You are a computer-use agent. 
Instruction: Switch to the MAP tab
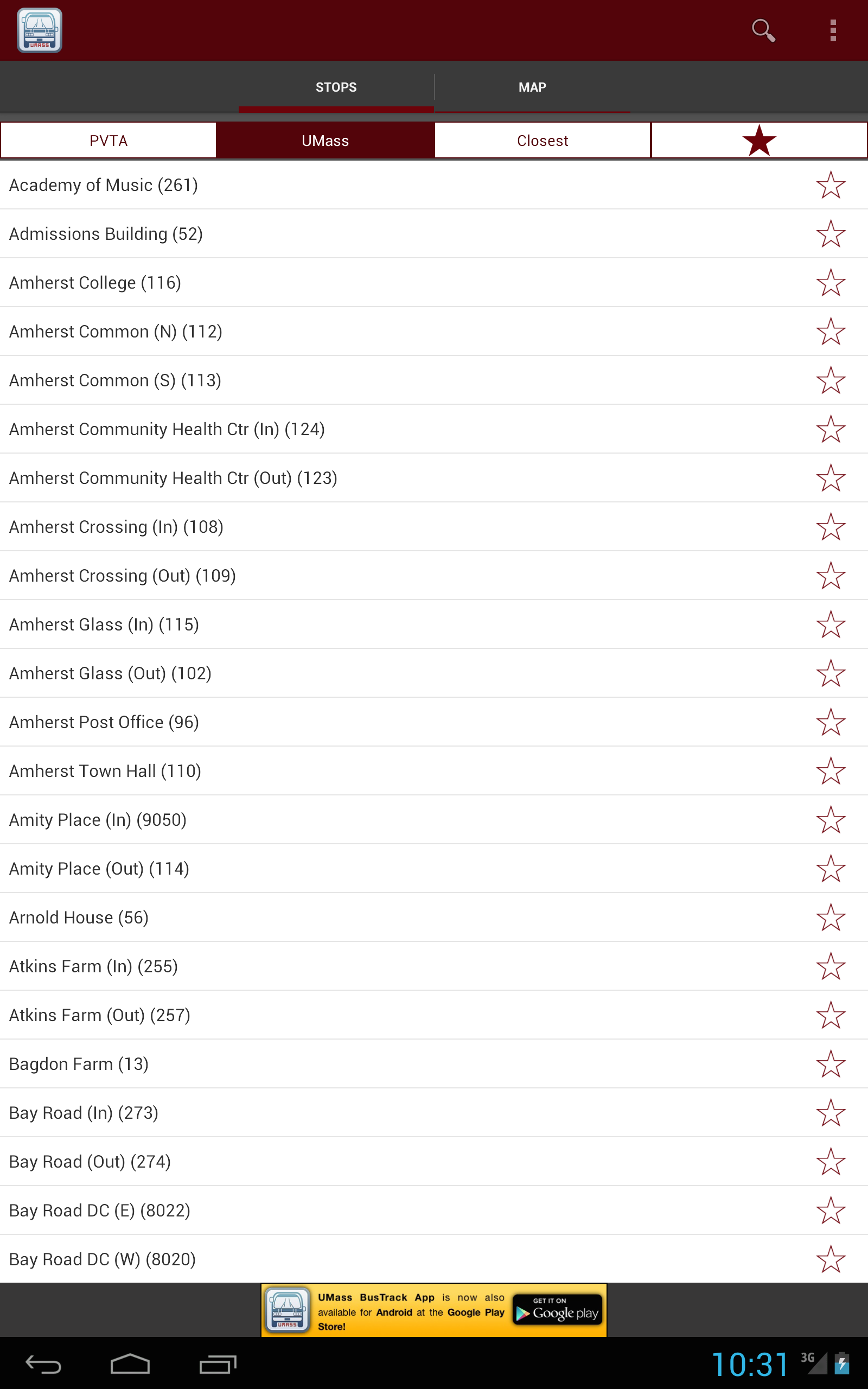pyautogui.click(x=532, y=87)
